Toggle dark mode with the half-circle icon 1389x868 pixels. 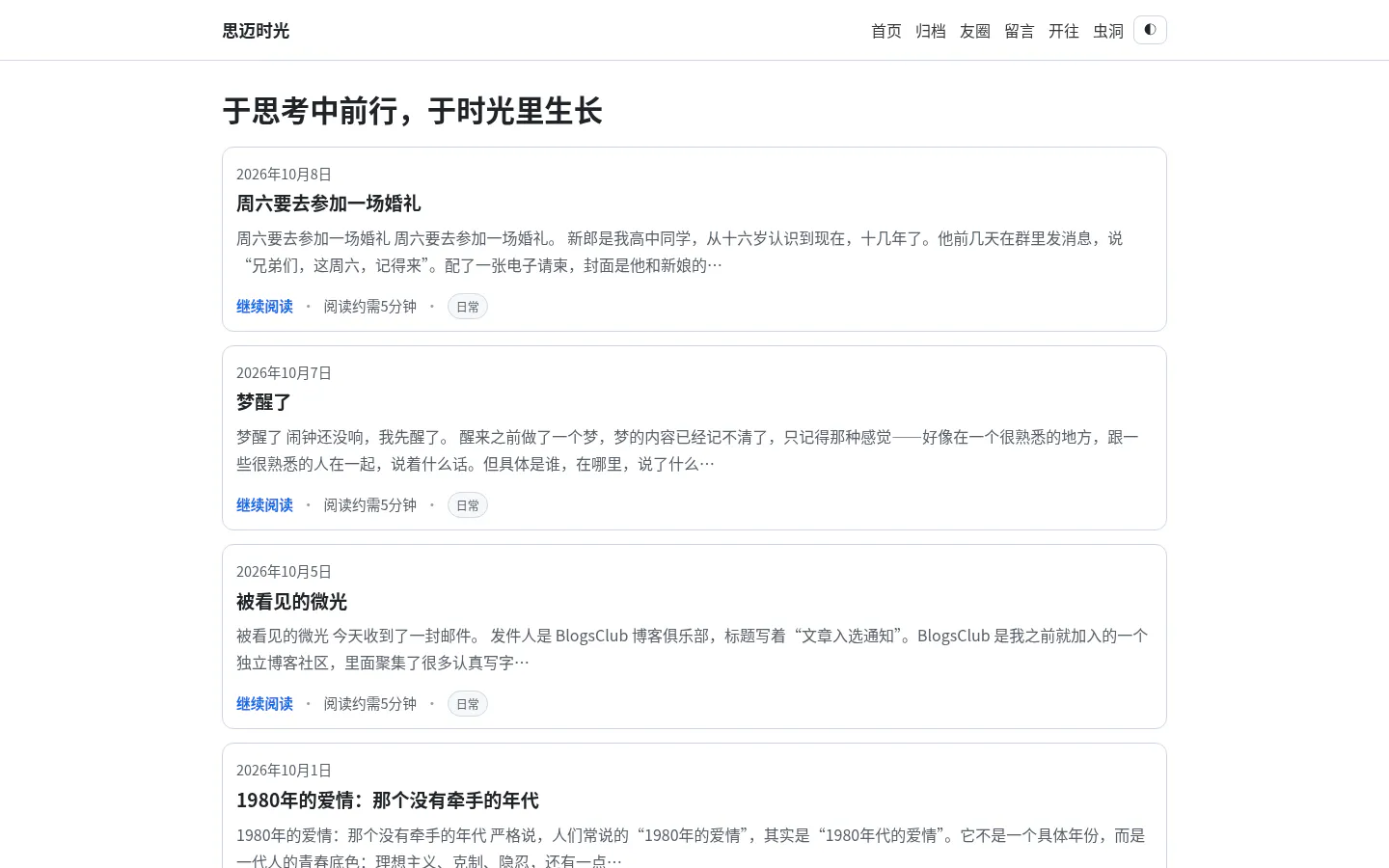pyautogui.click(x=1150, y=30)
